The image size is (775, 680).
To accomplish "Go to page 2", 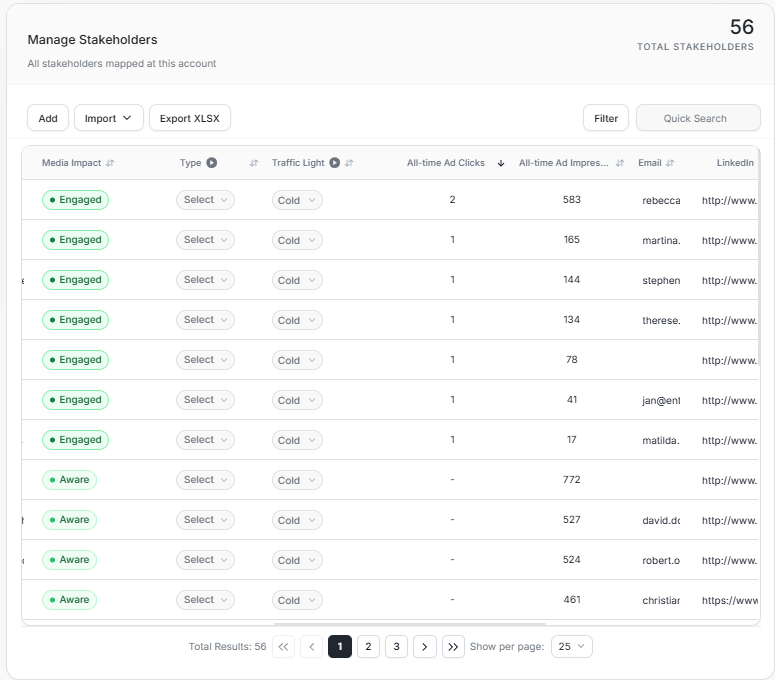I will coord(368,646).
